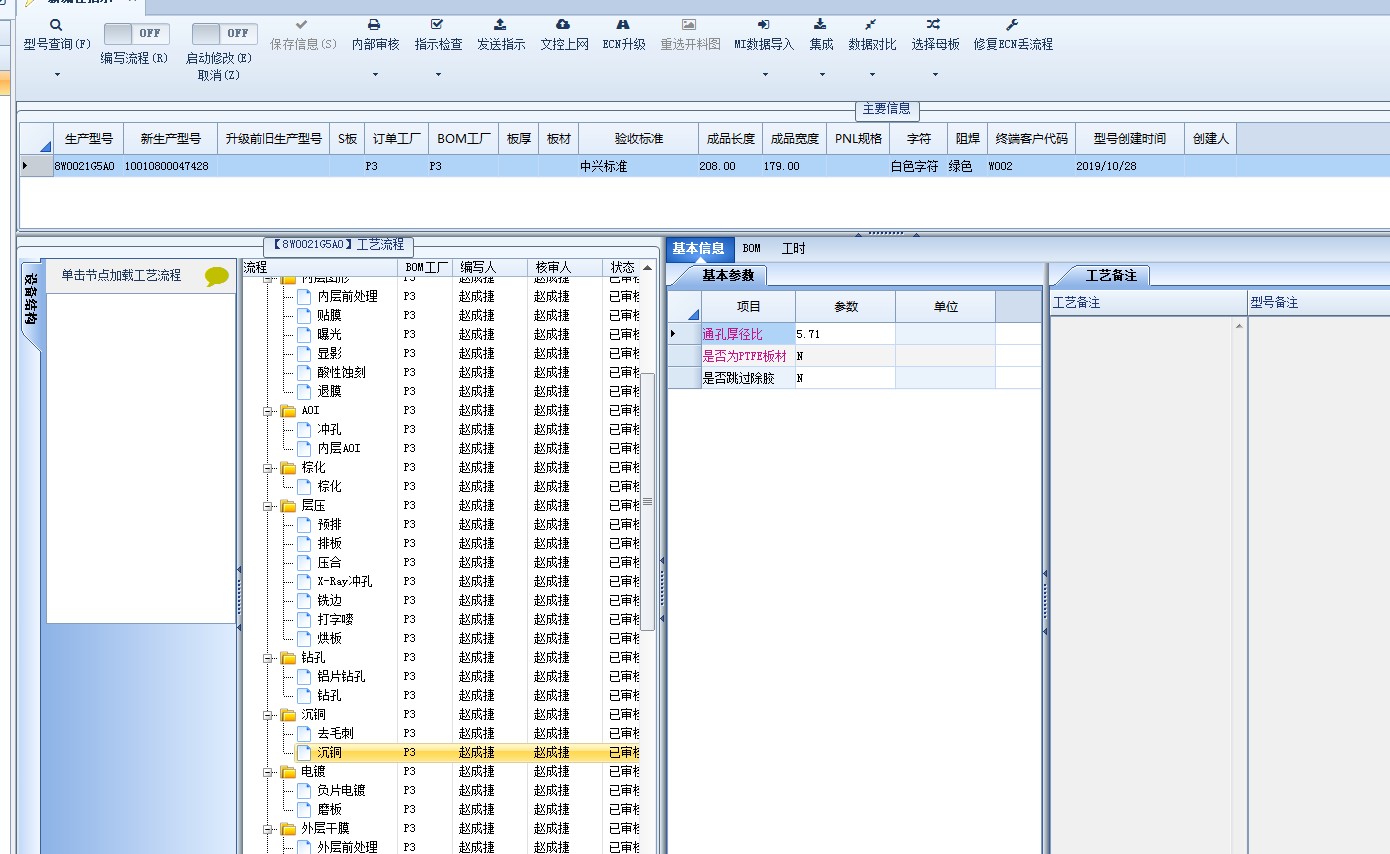The image size is (1390, 854).
Task: Click the 型号查询 magnifier icon
Action: click(56, 24)
